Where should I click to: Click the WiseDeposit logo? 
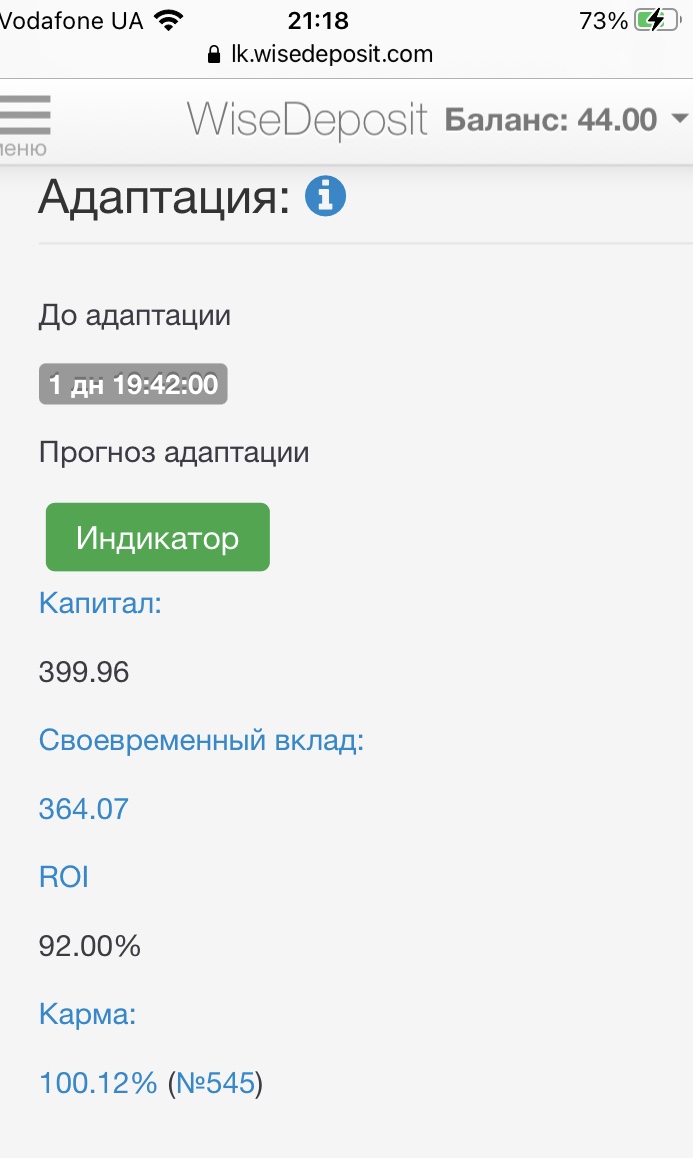(x=307, y=119)
